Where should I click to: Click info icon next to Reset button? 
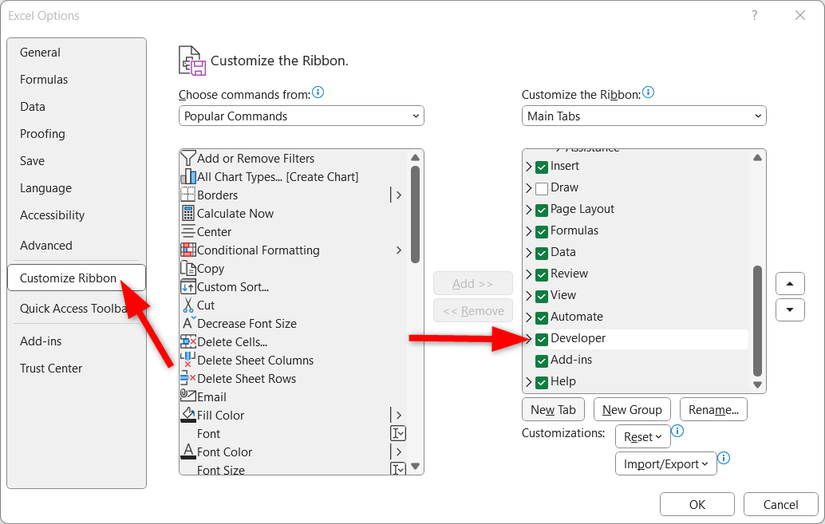point(678,431)
